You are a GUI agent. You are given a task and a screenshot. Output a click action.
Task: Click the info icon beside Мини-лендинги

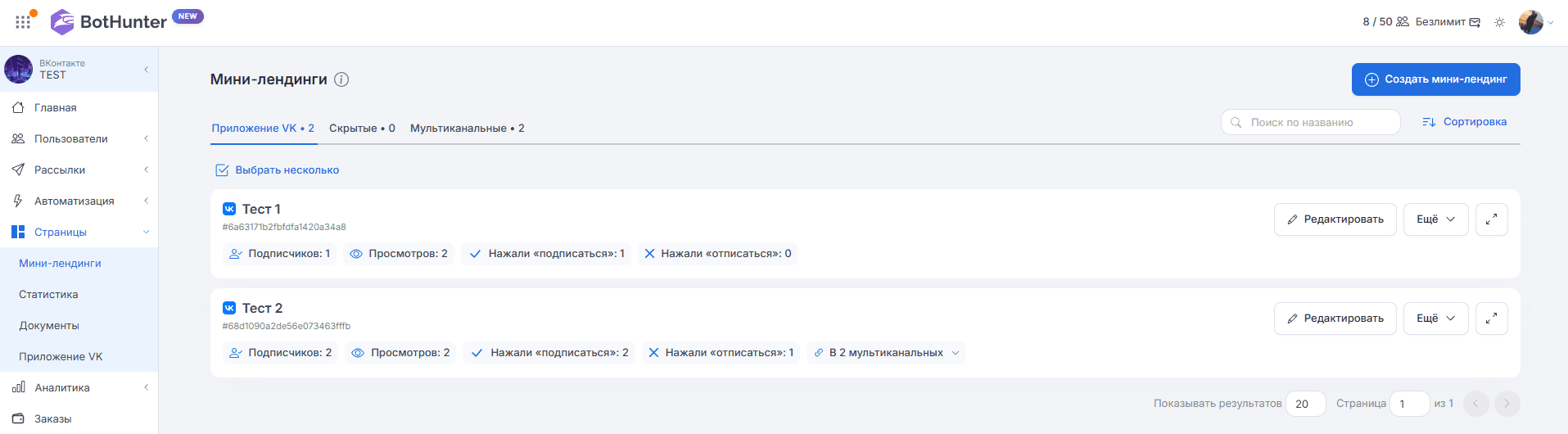341,79
